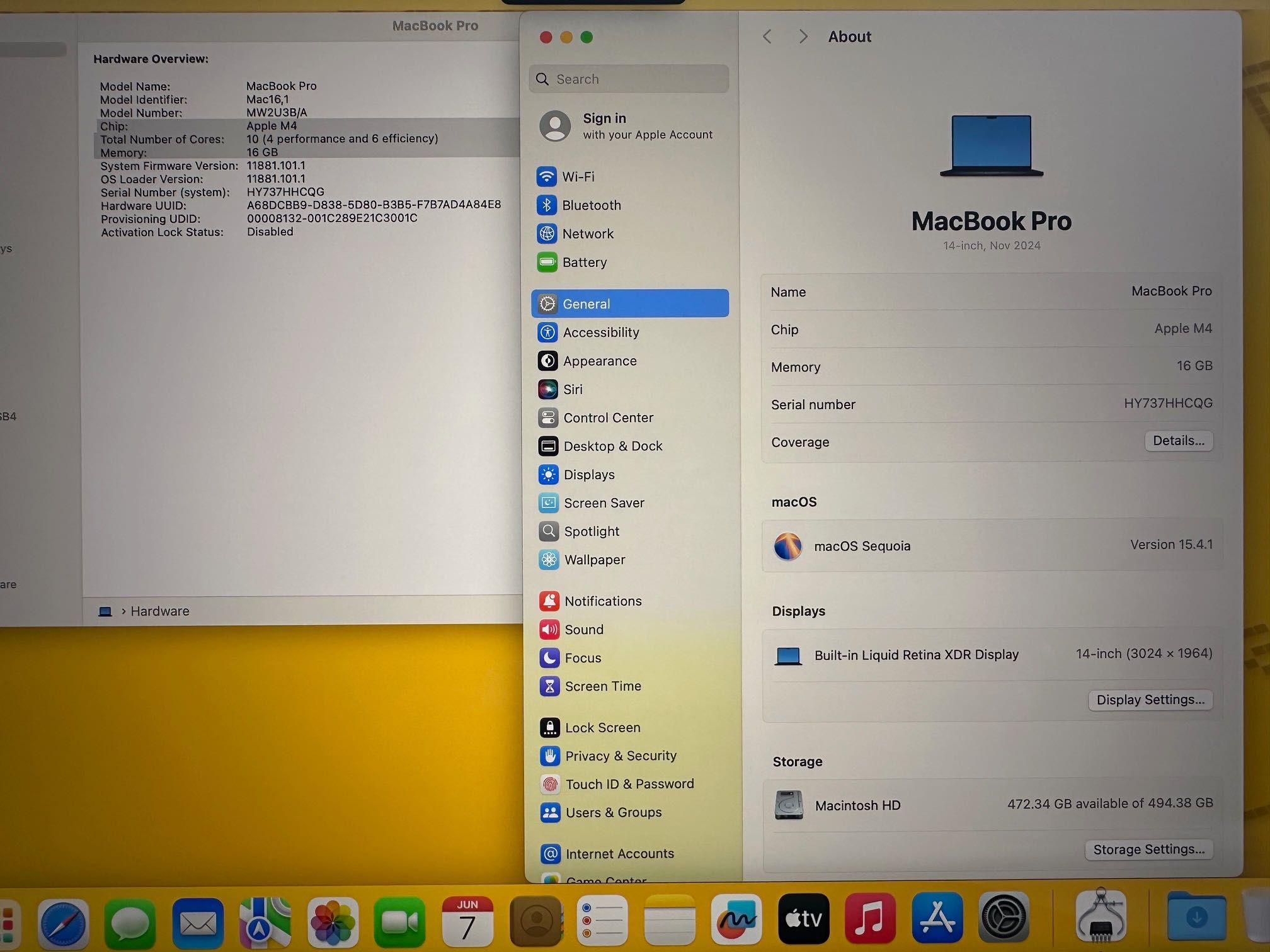The image size is (1270, 952).
Task: Open Focus settings
Action: 631,657
